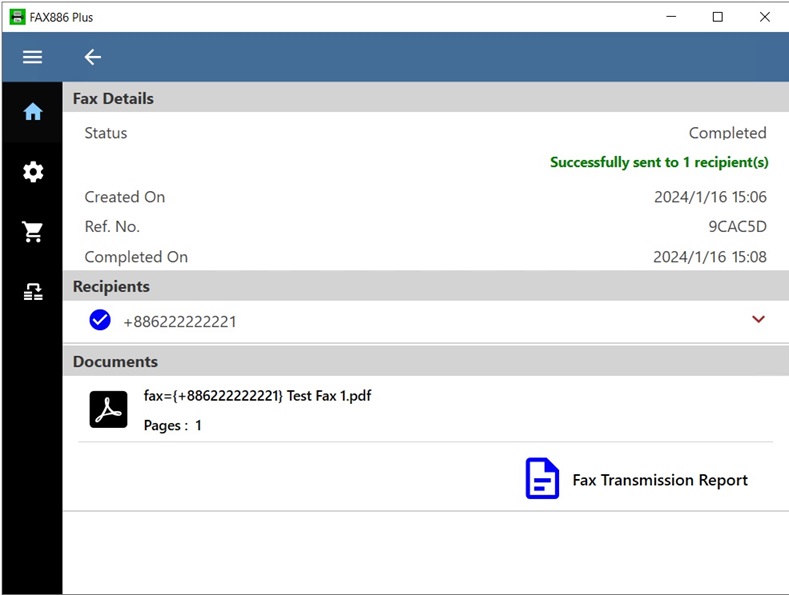Open the hamburger menu
Screen dimensions: 789x595
pos(32,57)
